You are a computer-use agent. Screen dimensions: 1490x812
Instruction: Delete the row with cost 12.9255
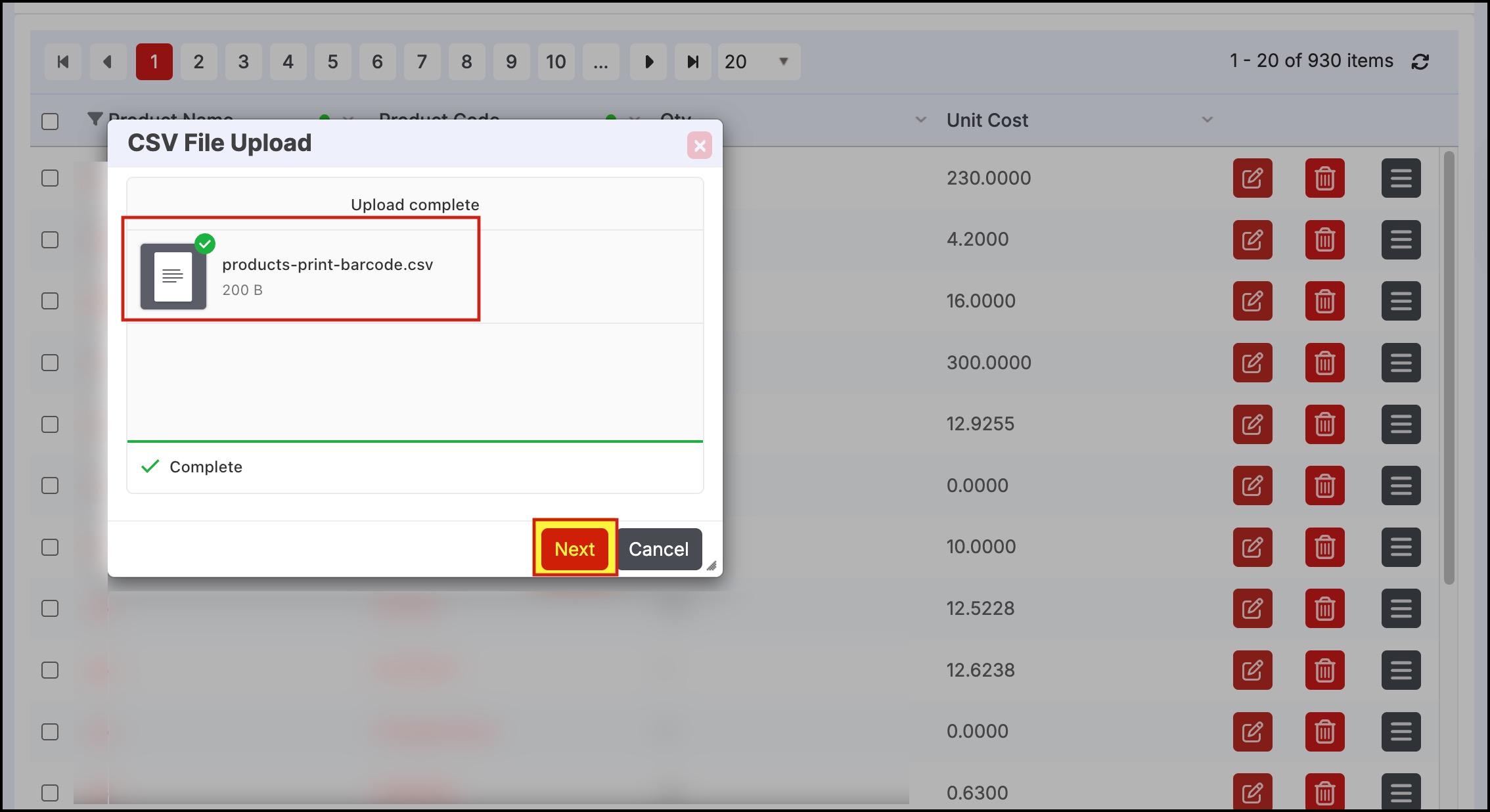1324,424
